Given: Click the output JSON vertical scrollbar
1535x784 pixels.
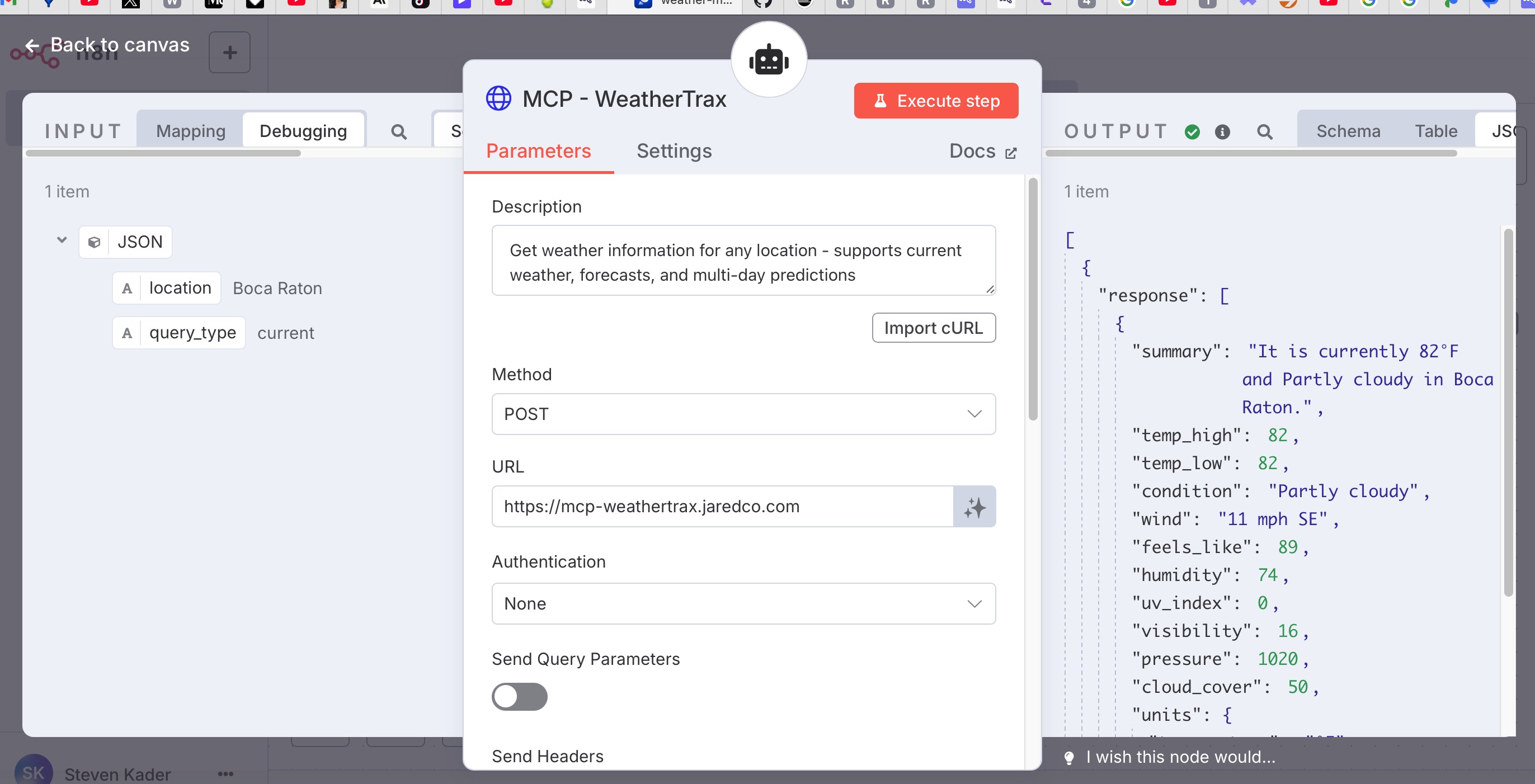Looking at the screenshot, I should click(x=1508, y=411).
